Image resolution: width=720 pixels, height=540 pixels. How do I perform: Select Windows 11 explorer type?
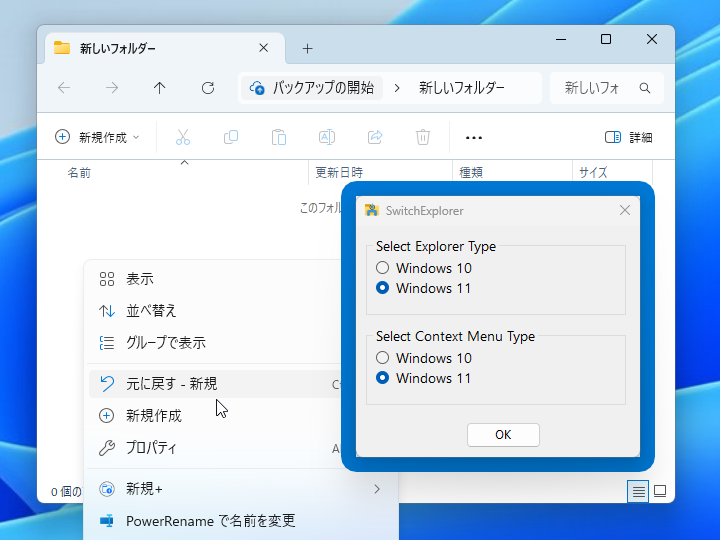424,288
